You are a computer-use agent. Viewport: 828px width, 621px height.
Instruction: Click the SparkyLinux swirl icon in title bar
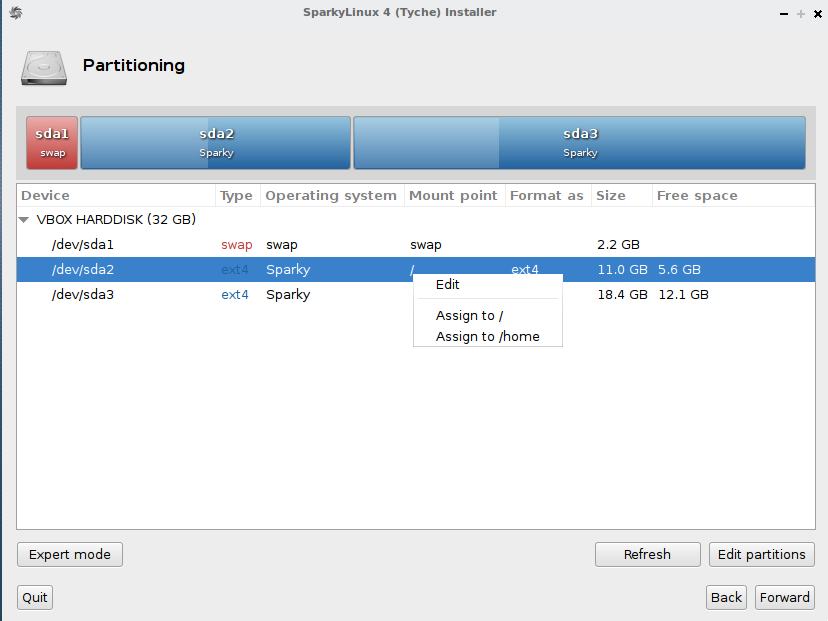point(16,12)
